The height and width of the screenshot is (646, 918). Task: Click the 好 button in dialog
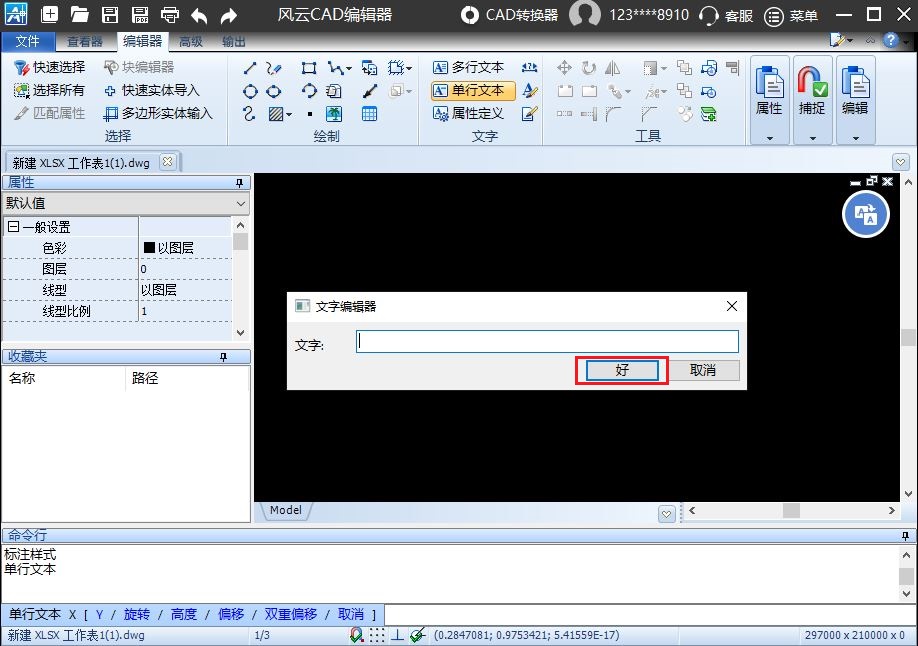pyautogui.click(x=622, y=370)
